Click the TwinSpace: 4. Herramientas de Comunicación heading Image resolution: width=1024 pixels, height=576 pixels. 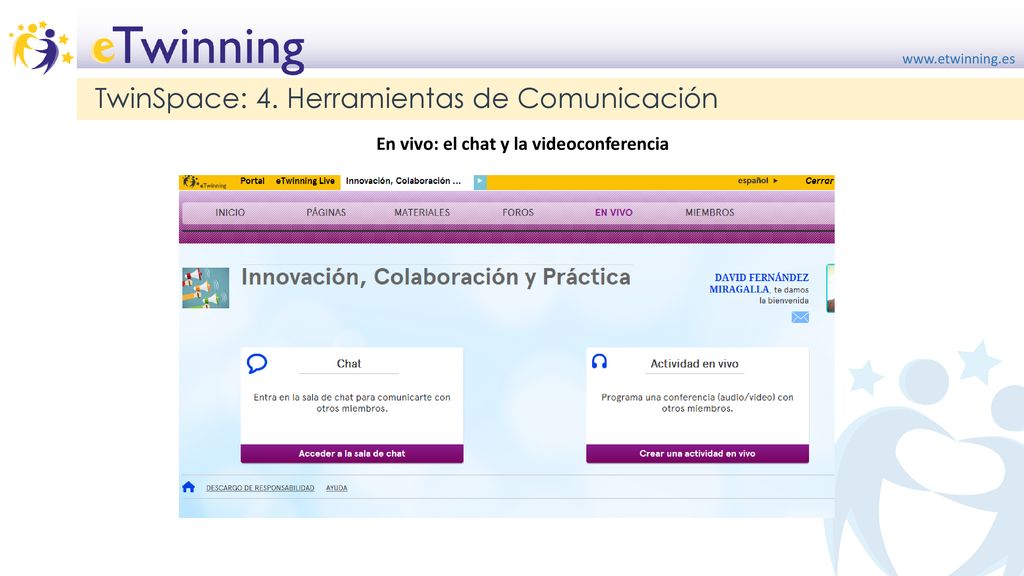pyautogui.click(x=406, y=99)
